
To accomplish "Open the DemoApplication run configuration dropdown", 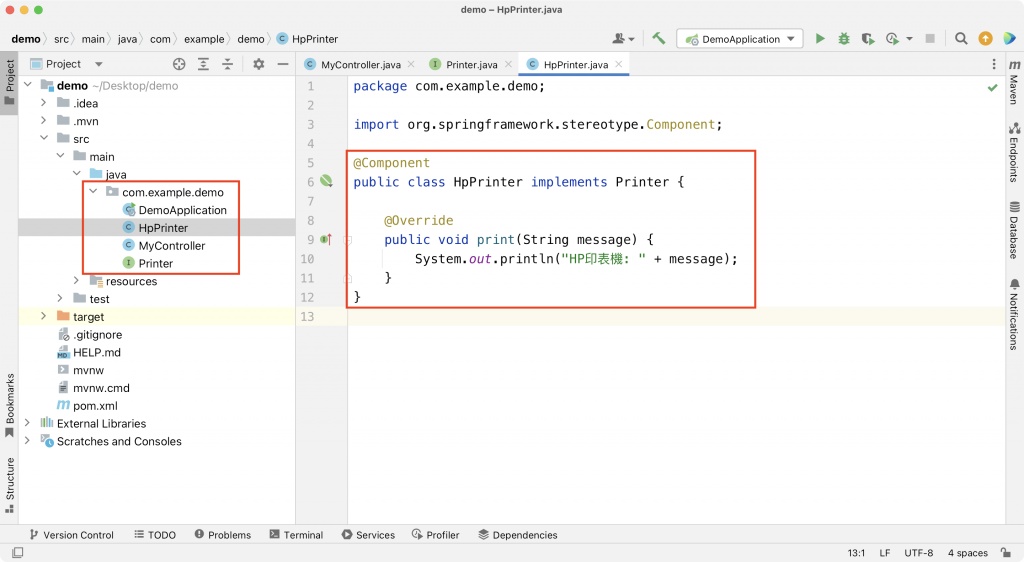I will 739,39.
